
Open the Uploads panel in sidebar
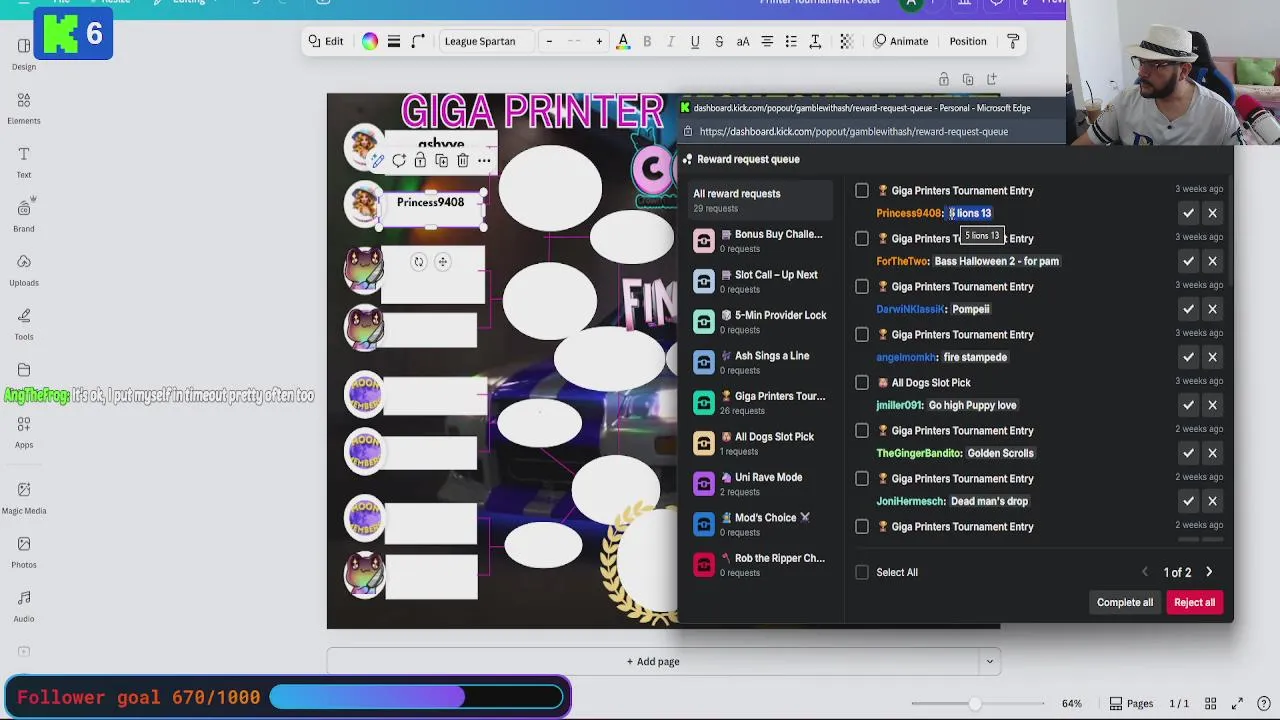pyautogui.click(x=24, y=270)
